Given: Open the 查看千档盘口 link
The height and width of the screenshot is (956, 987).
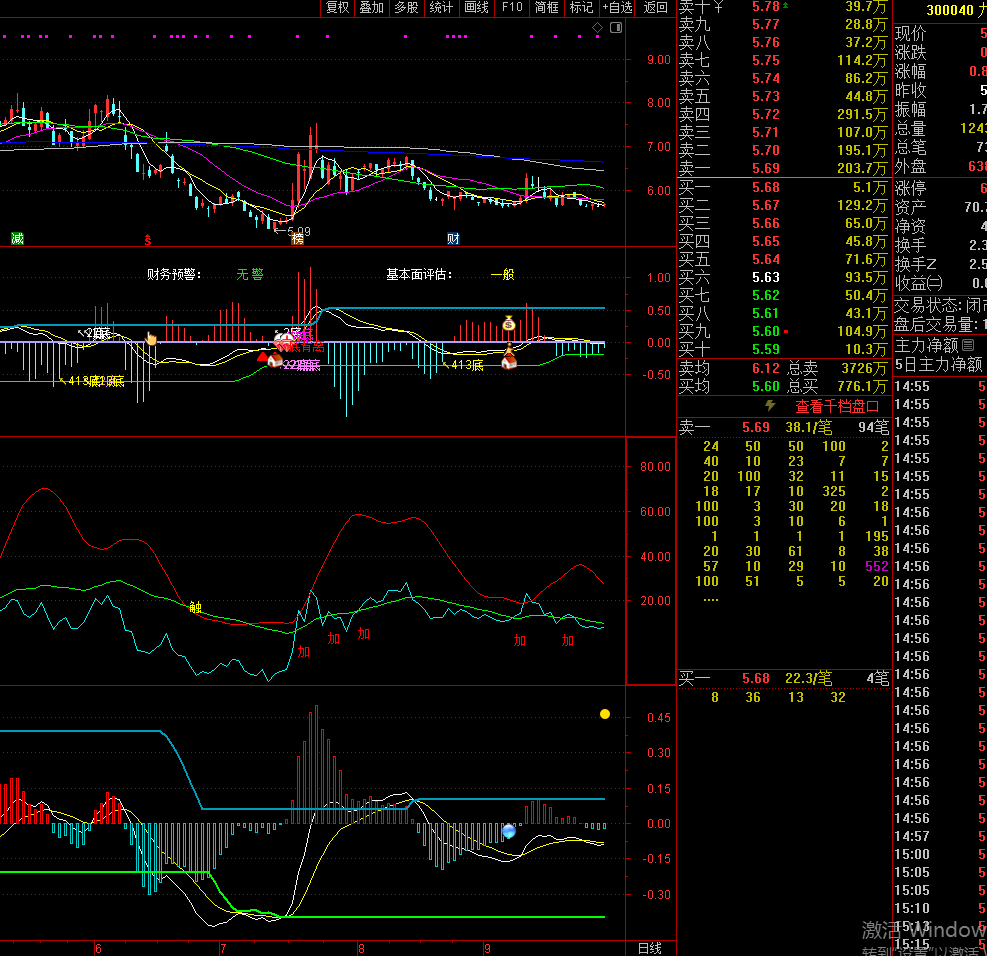Looking at the screenshot, I should coord(837,407).
